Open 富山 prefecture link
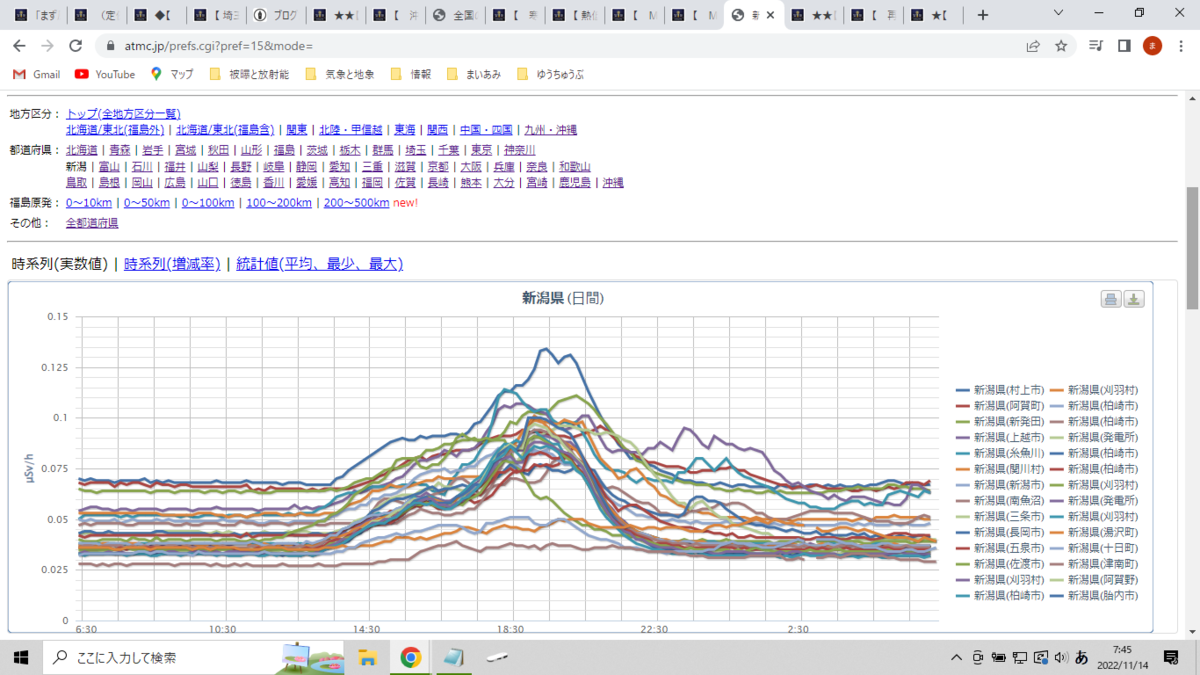The image size is (1200, 675). pyautogui.click(x=109, y=167)
